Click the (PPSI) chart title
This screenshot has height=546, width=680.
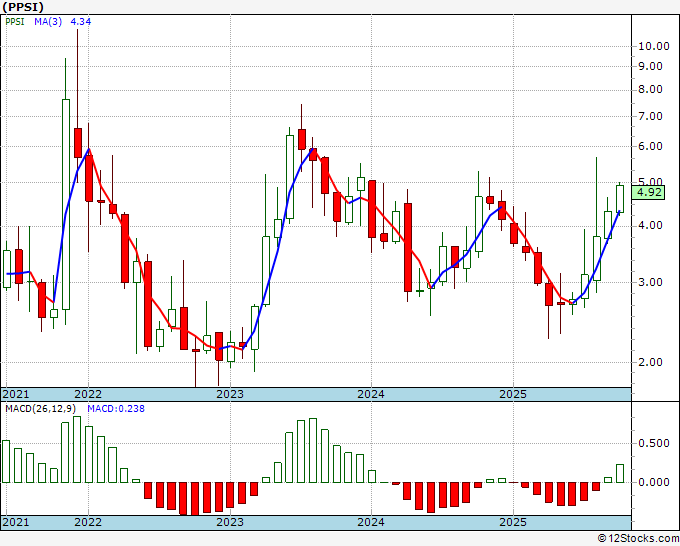[23, 7]
